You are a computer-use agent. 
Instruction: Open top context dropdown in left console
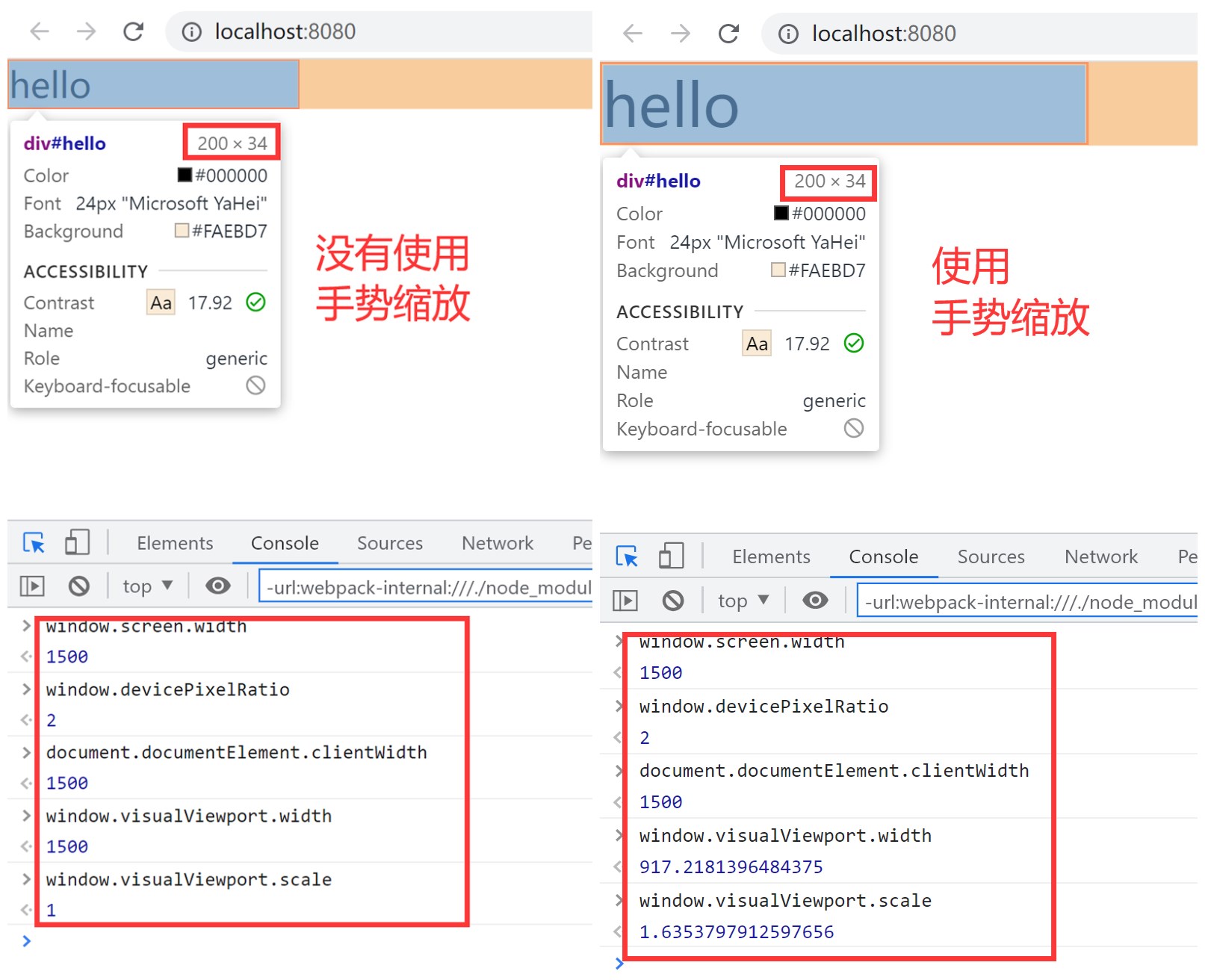pos(147,586)
